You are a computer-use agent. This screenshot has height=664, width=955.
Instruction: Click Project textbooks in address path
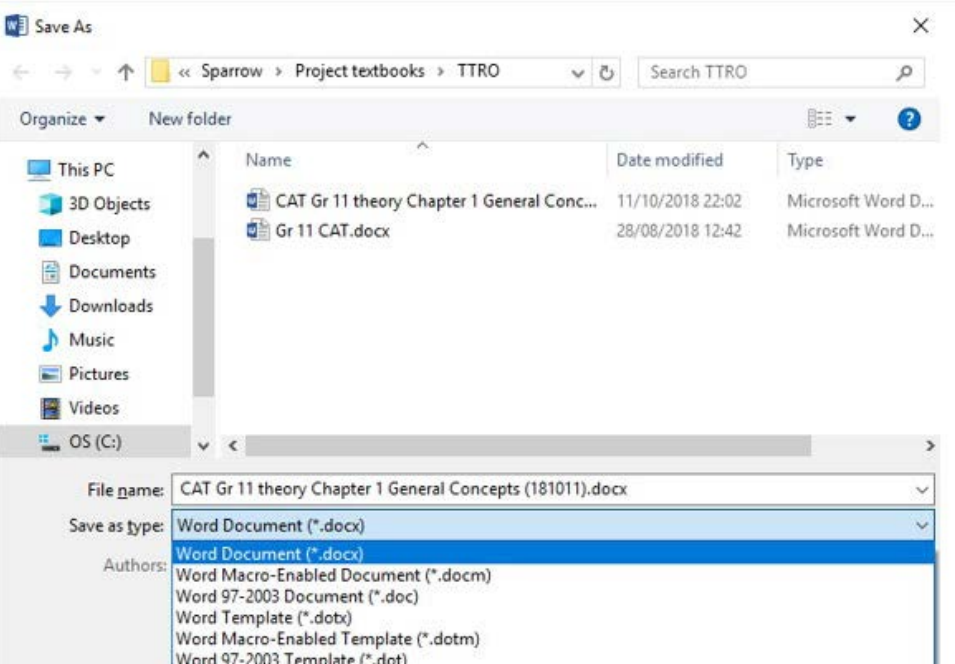pos(359,71)
